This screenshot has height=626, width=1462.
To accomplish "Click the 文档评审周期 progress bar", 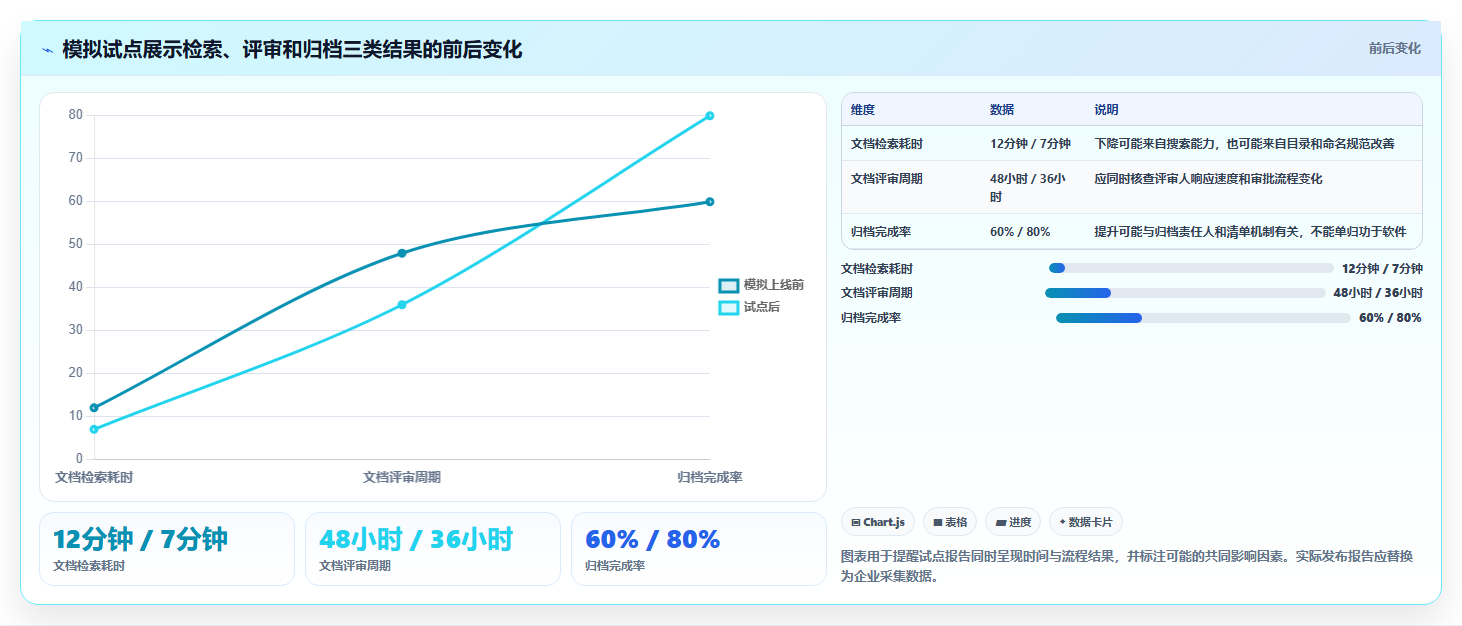I will (x=1185, y=293).
